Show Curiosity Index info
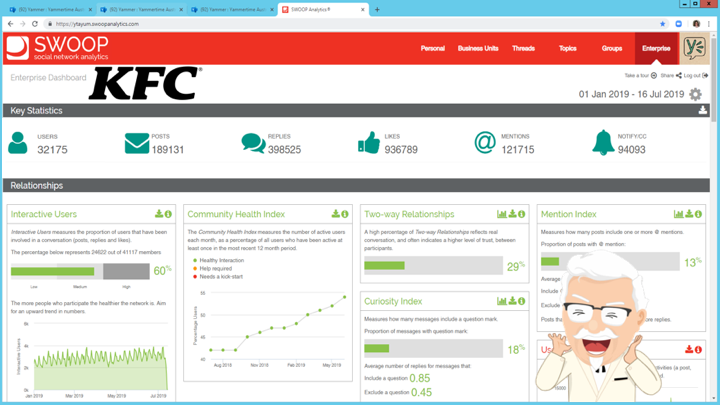The image size is (720, 405). pyautogui.click(x=522, y=301)
